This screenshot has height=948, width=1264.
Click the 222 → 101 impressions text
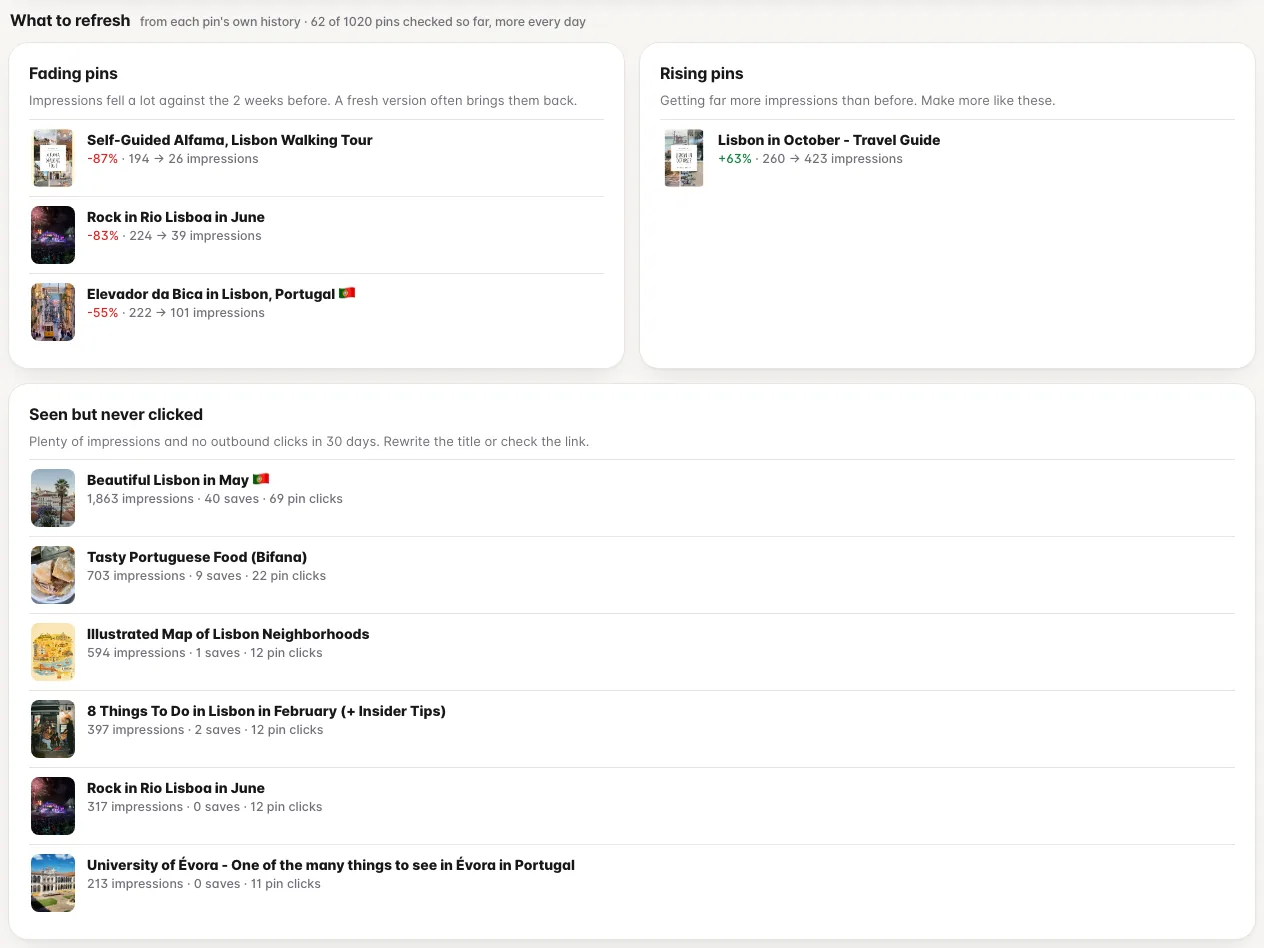(197, 313)
